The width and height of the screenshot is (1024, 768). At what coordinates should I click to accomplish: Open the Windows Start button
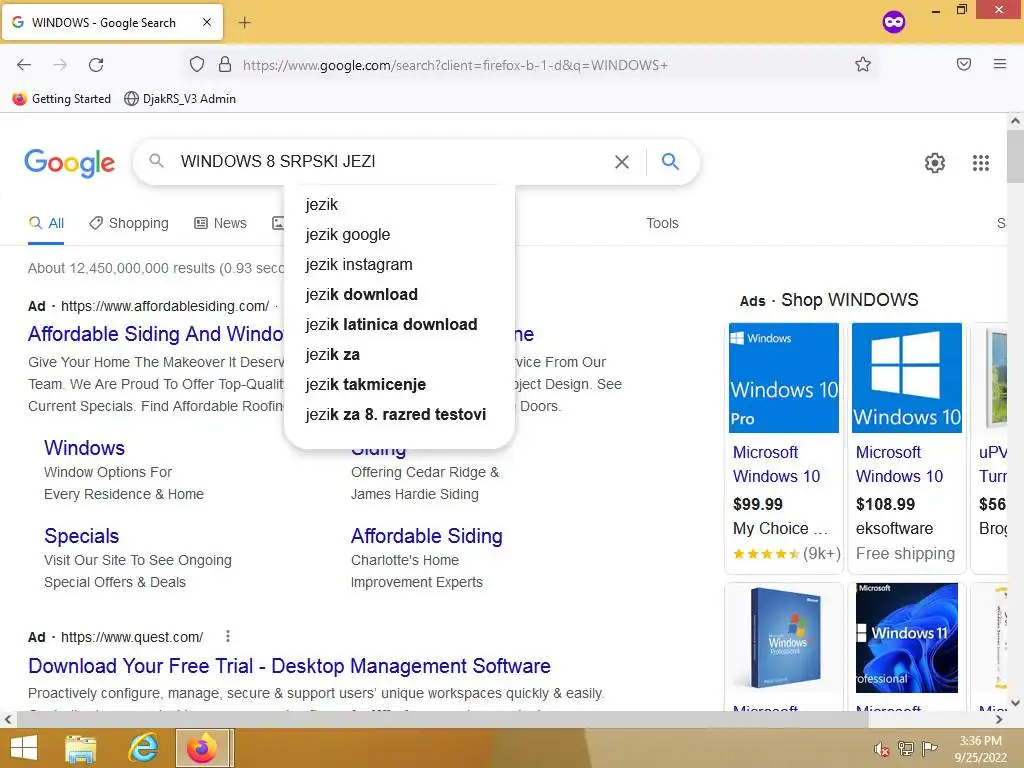[x=24, y=748]
